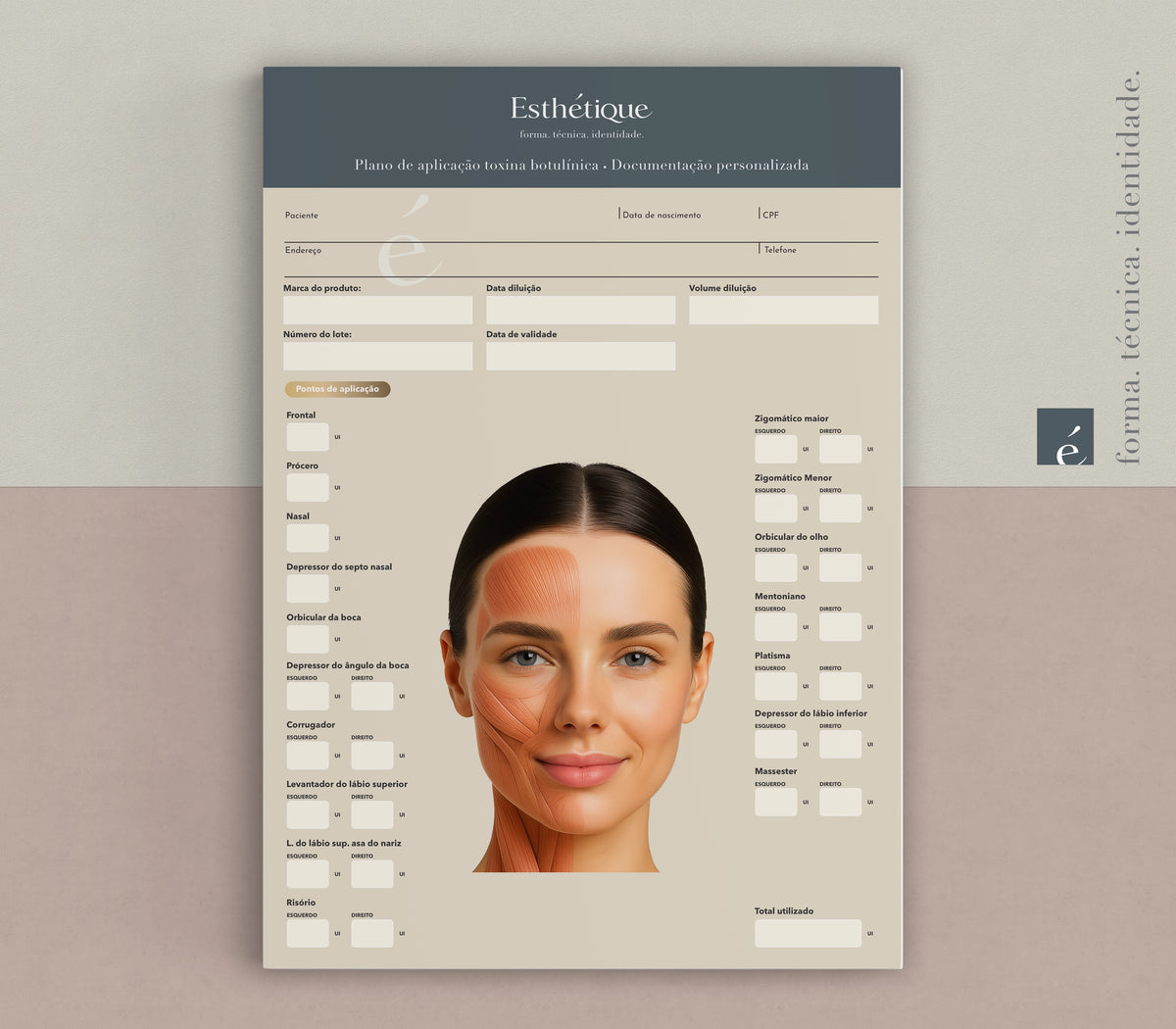Viewport: 1176px width, 1029px height.
Task: Click L. do lábio sup. asa do nariz esquerdo box
Action: coord(308,874)
